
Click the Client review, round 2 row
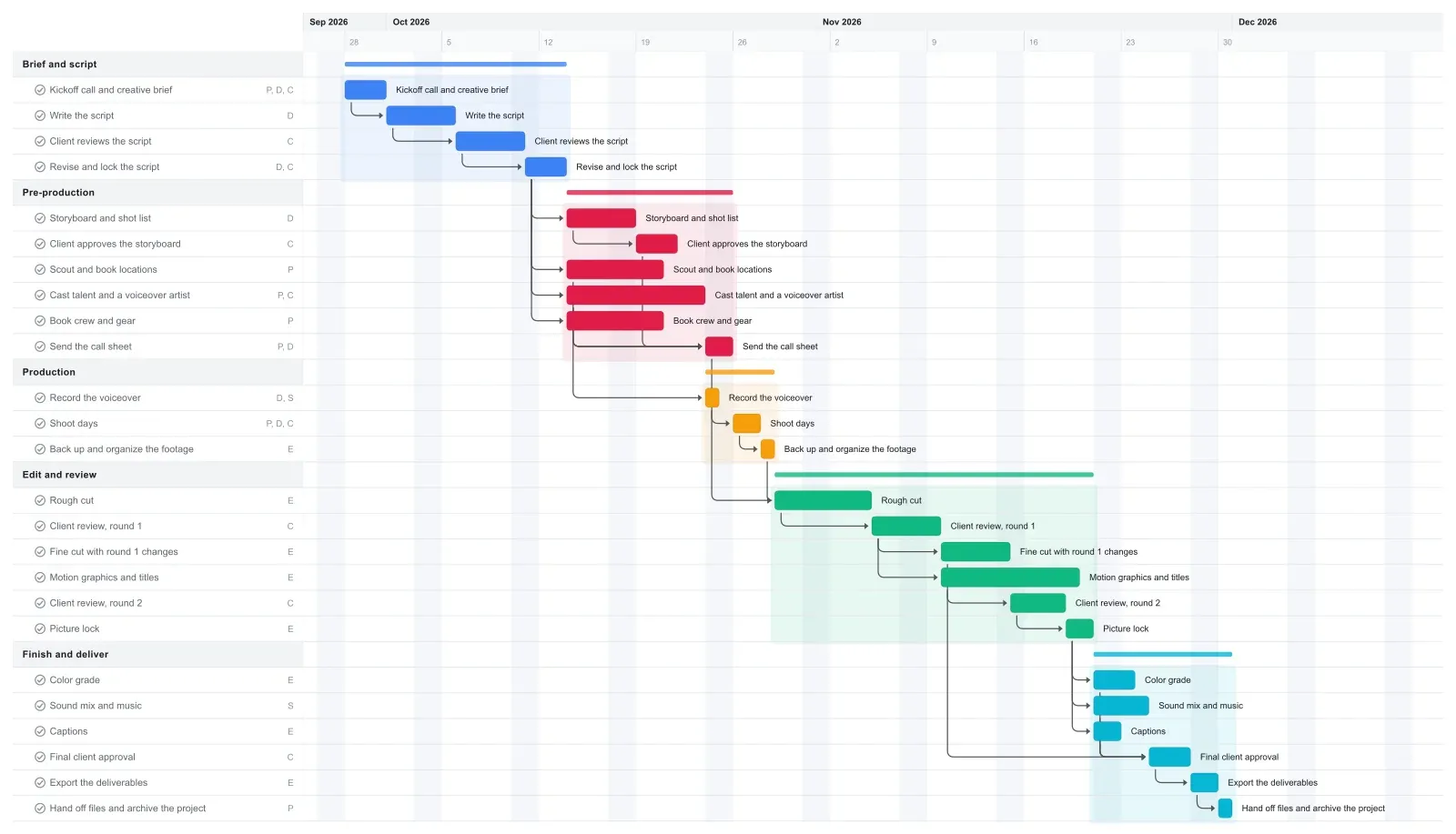pyautogui.click(x=157, y=603)
